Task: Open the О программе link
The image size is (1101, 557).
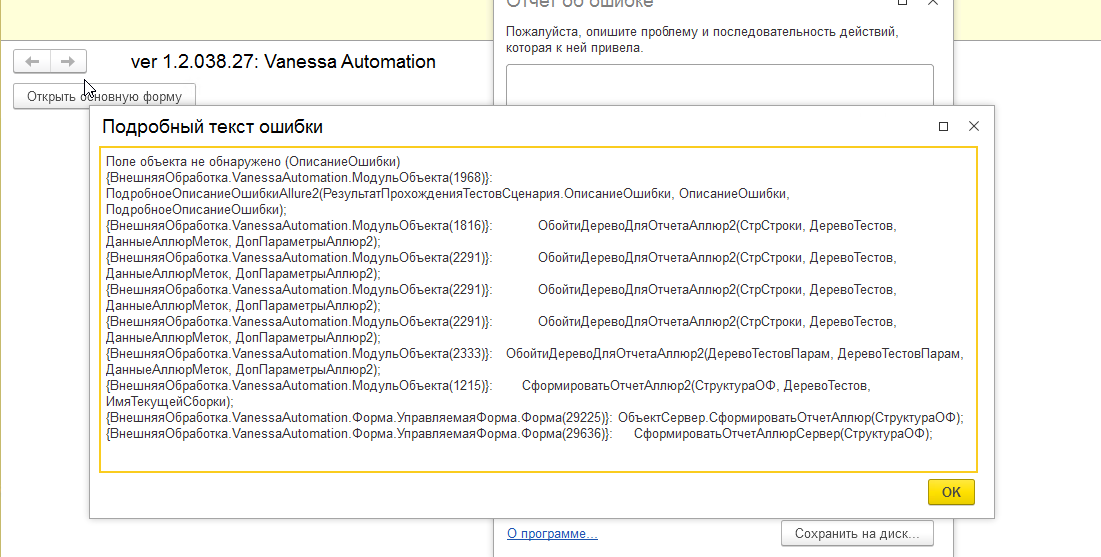Action: (x=552, y=534)
